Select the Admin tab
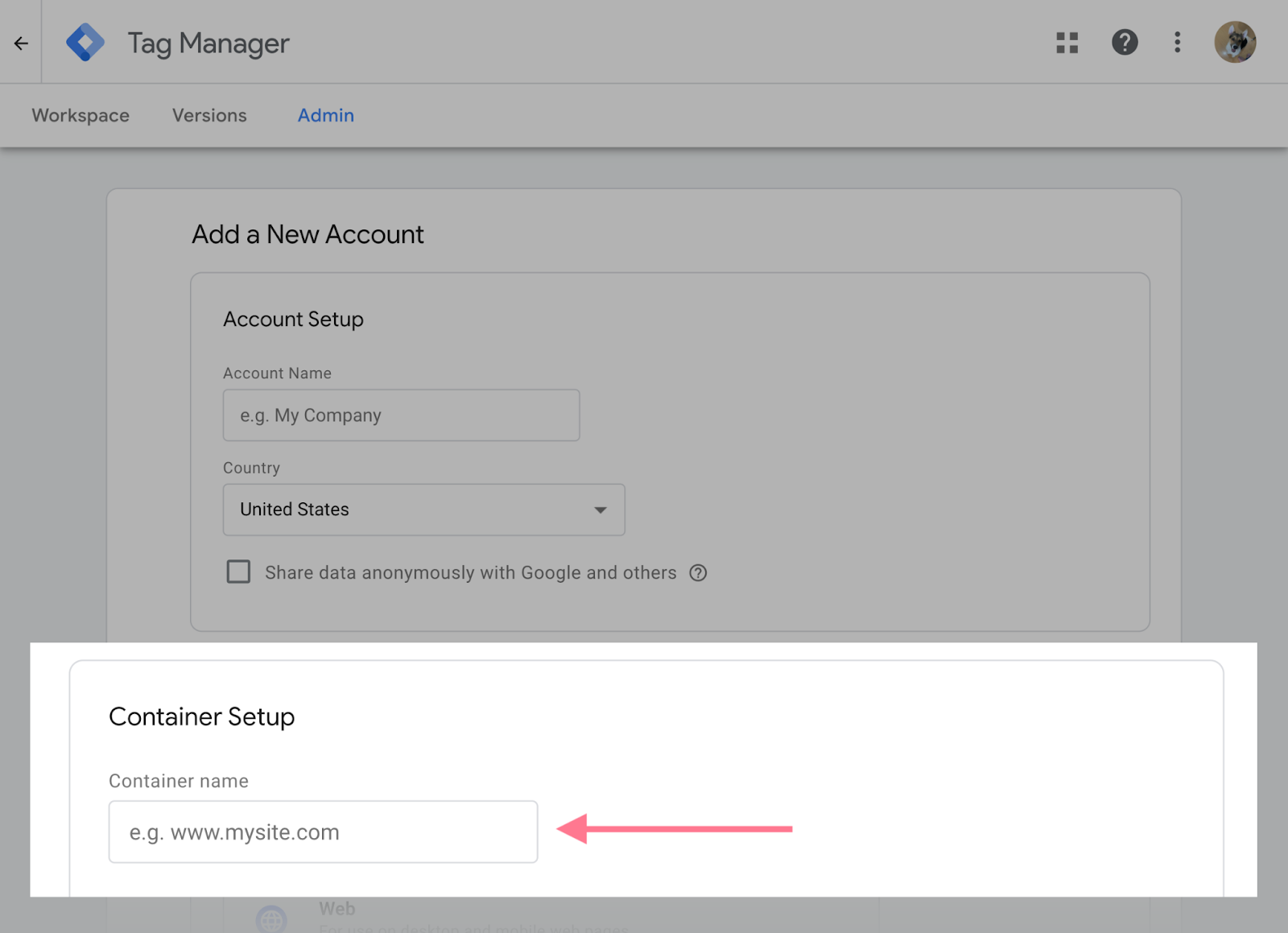Screen dimensions: 1288x933 (325, 115)
